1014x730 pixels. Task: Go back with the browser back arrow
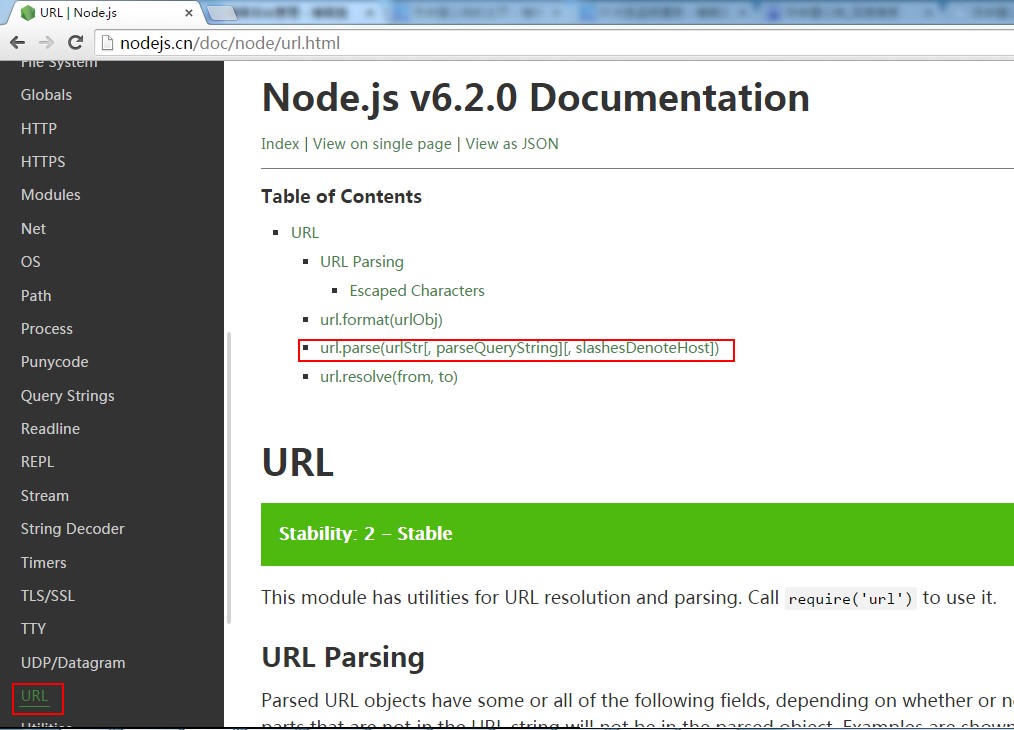[x=17, y=43]
